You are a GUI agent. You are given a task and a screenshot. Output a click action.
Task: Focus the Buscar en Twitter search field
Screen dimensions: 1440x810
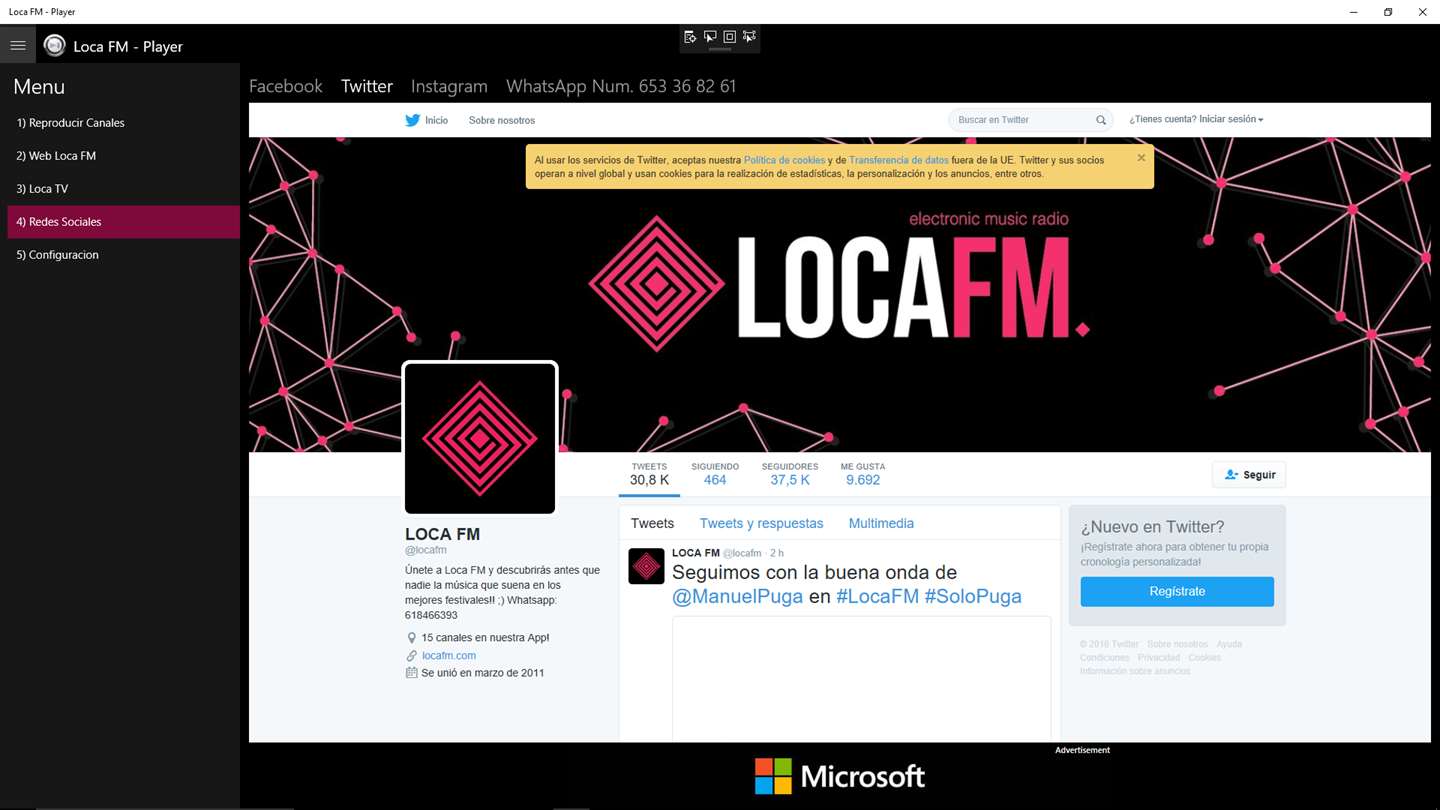point(1031,120)
